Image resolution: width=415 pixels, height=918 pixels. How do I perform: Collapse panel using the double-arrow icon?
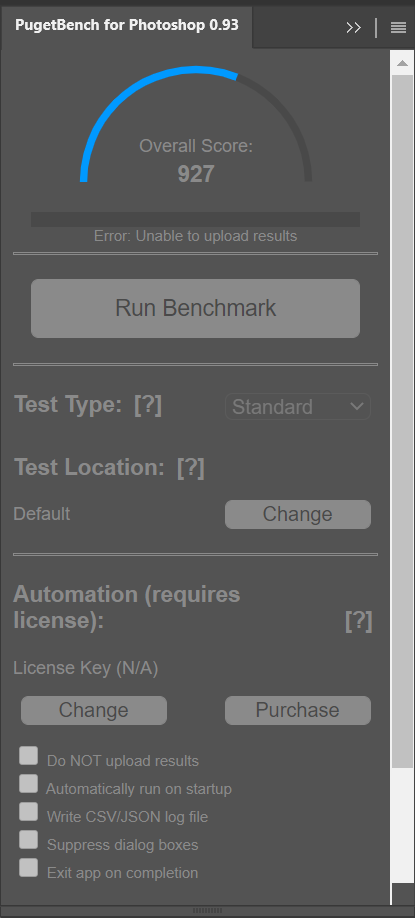click(x=353, y=28)
